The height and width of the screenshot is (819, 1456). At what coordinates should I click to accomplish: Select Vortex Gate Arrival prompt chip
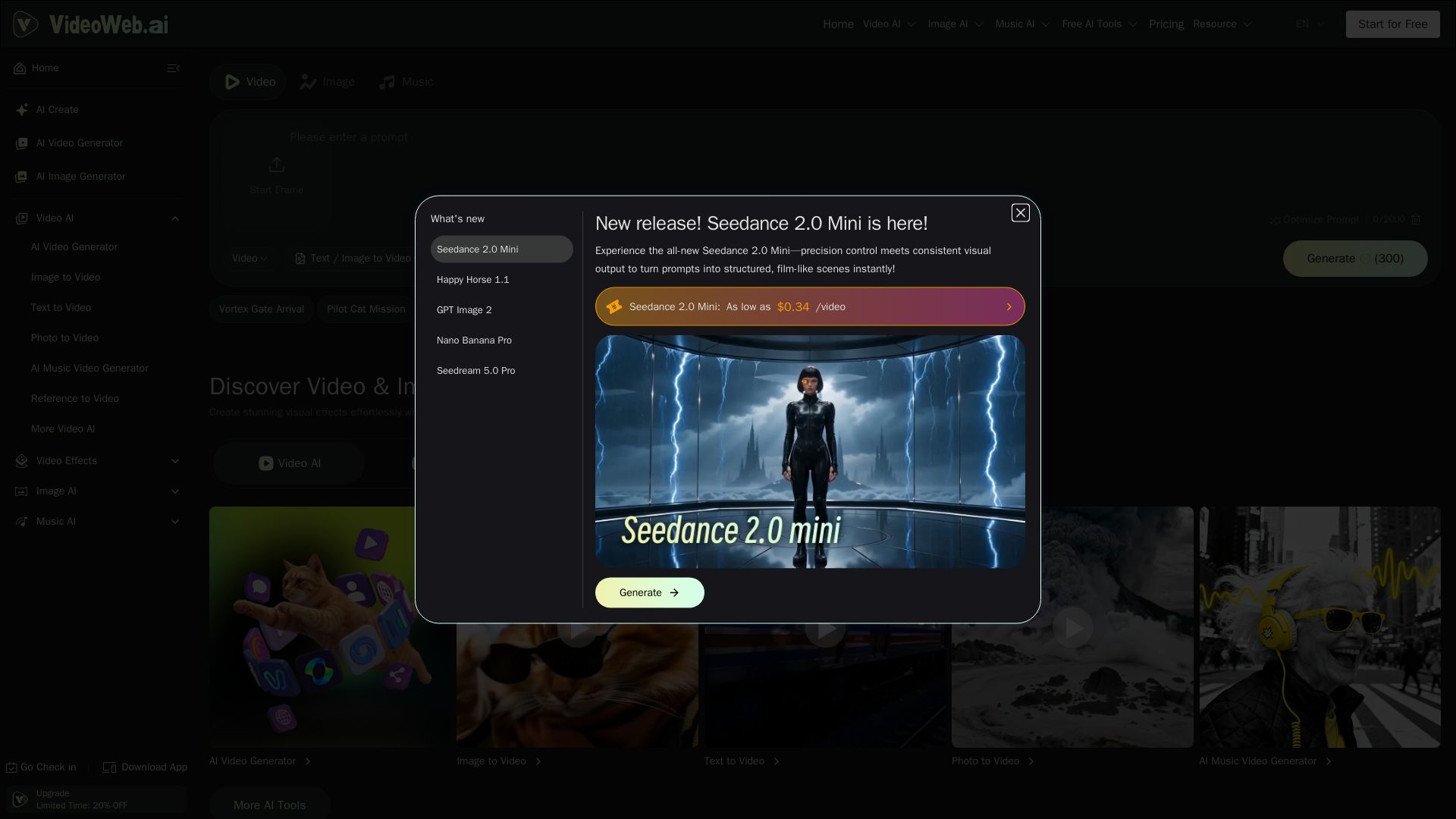pos(262,309)
